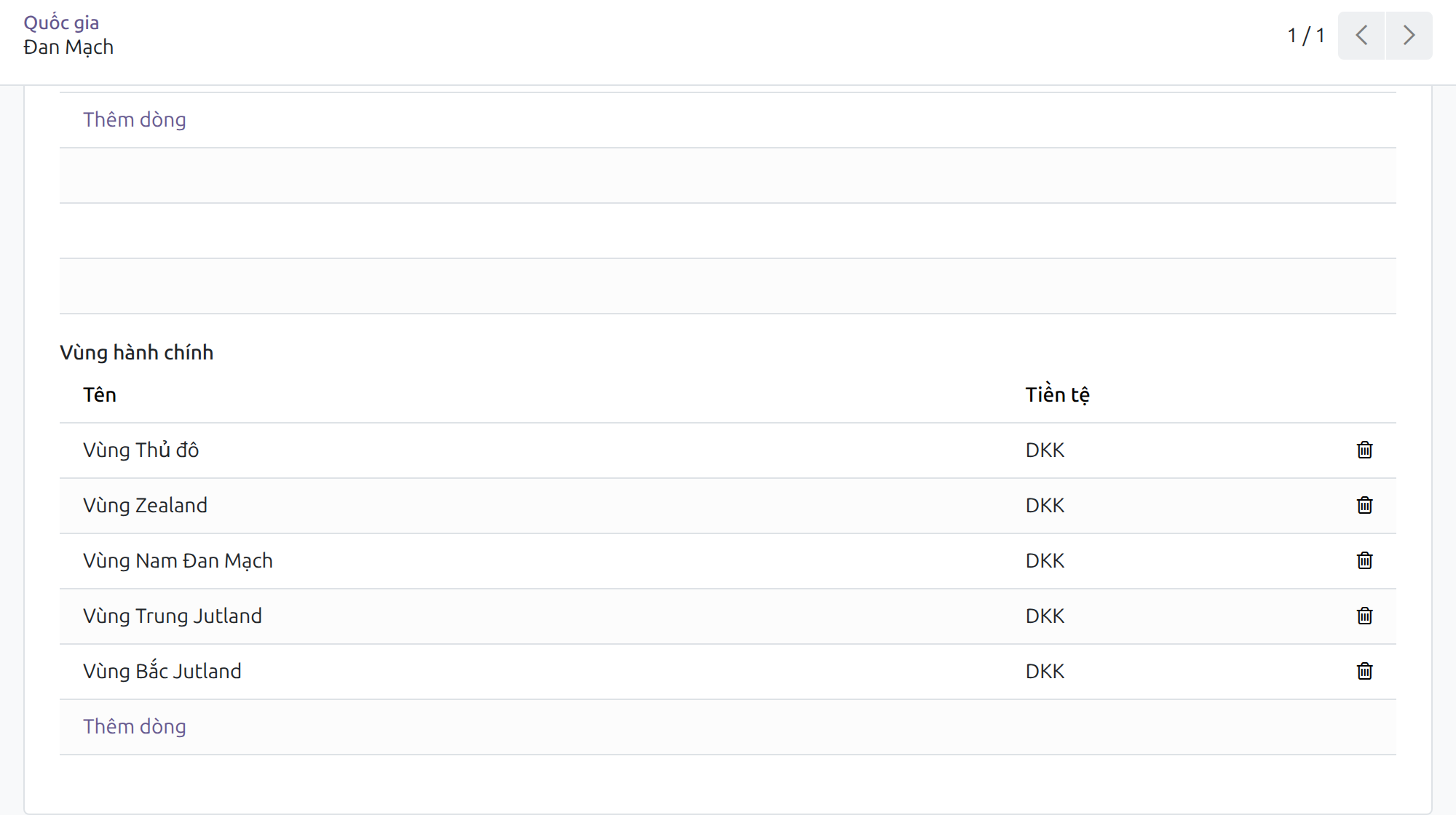Delete the Vùng Zealand row
The image size is (1456, 815).
[1364, 506]
